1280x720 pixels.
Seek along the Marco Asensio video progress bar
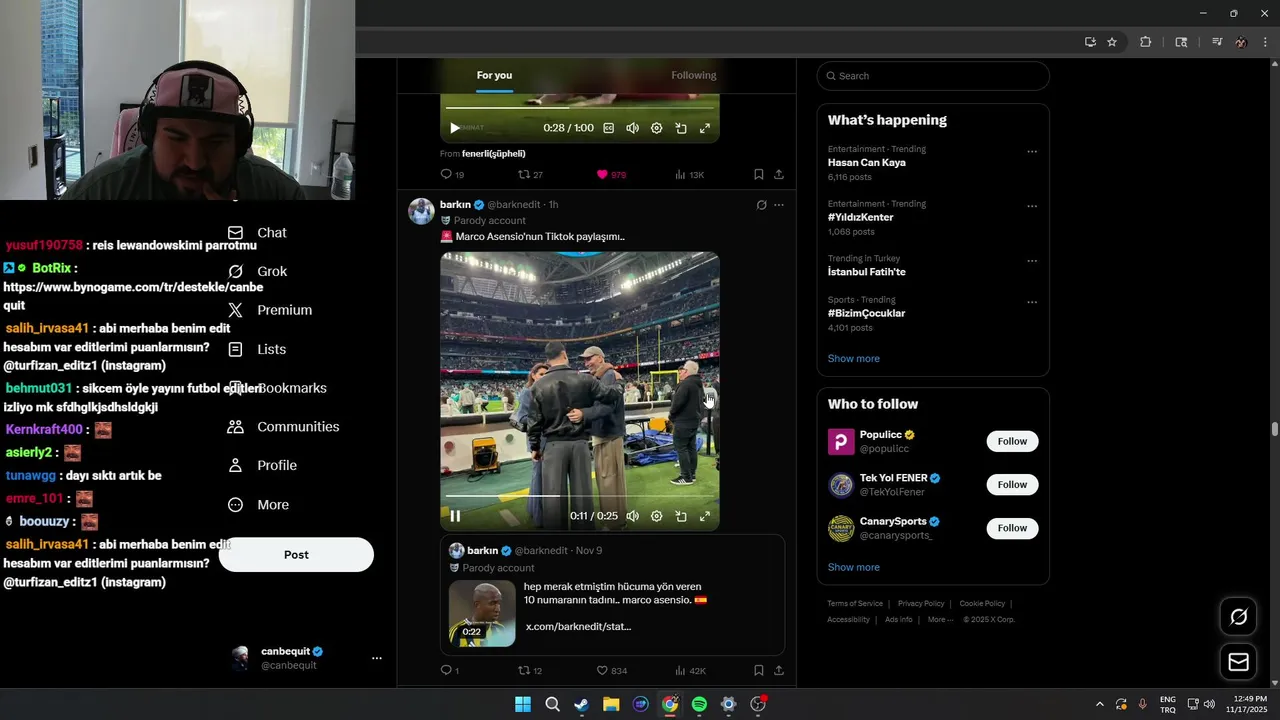pyautogui.click(x=580, y=496)
